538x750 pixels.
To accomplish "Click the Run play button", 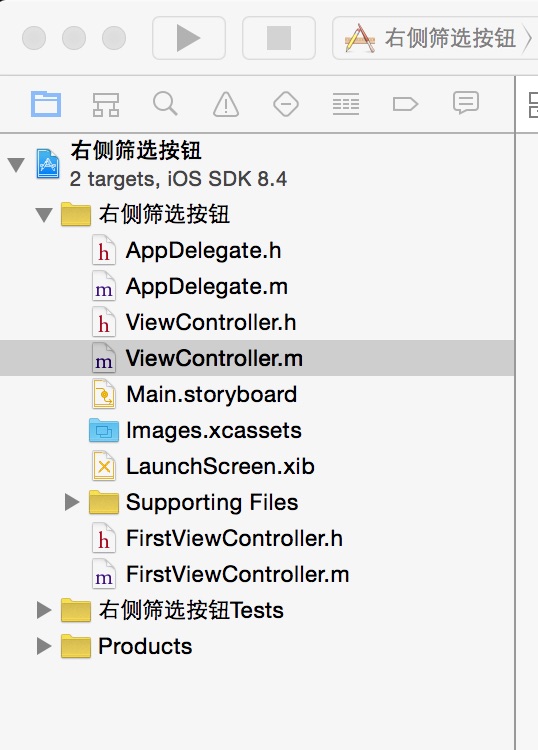I will [189, 38].
